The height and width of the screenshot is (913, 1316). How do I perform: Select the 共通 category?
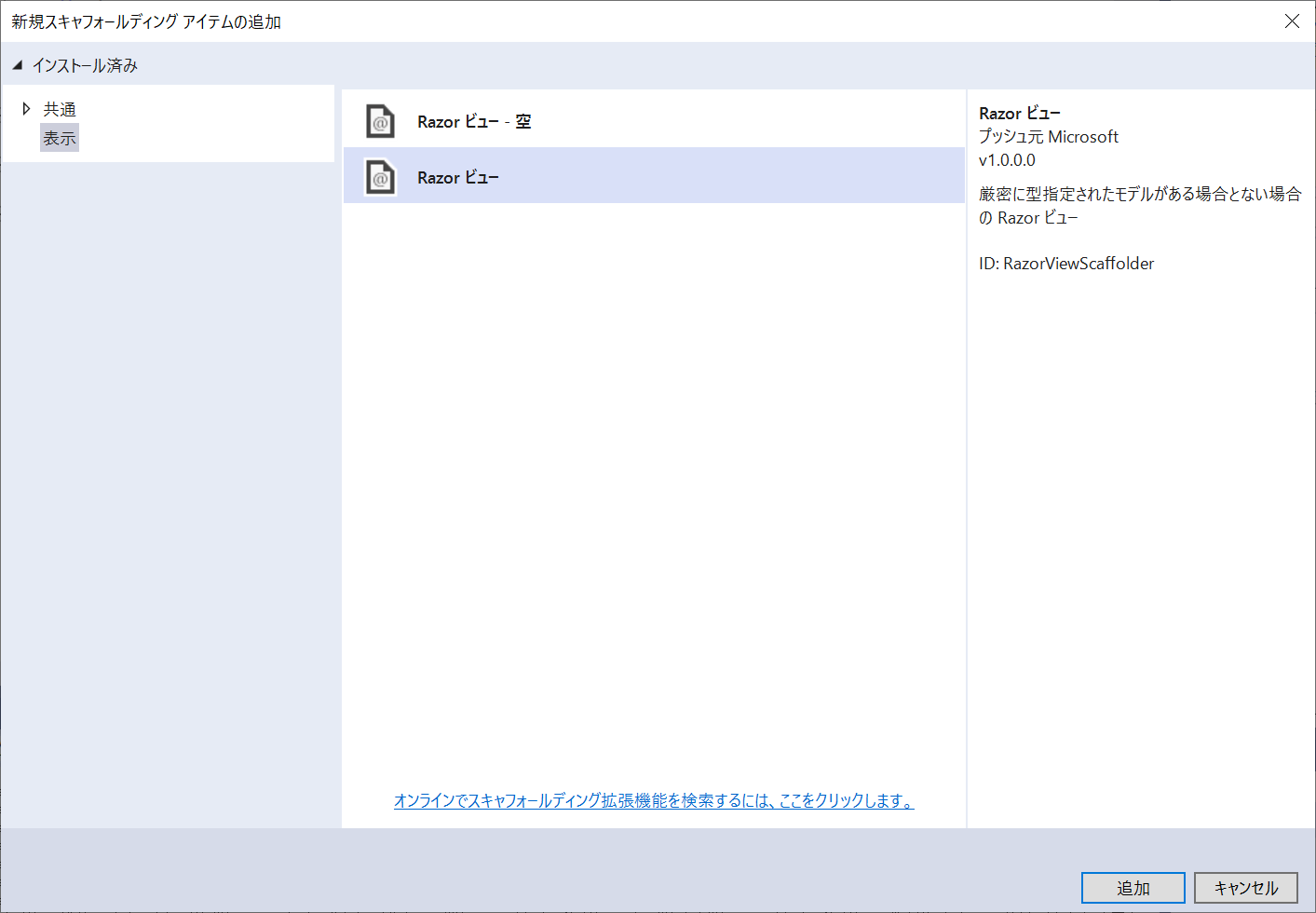60,109
